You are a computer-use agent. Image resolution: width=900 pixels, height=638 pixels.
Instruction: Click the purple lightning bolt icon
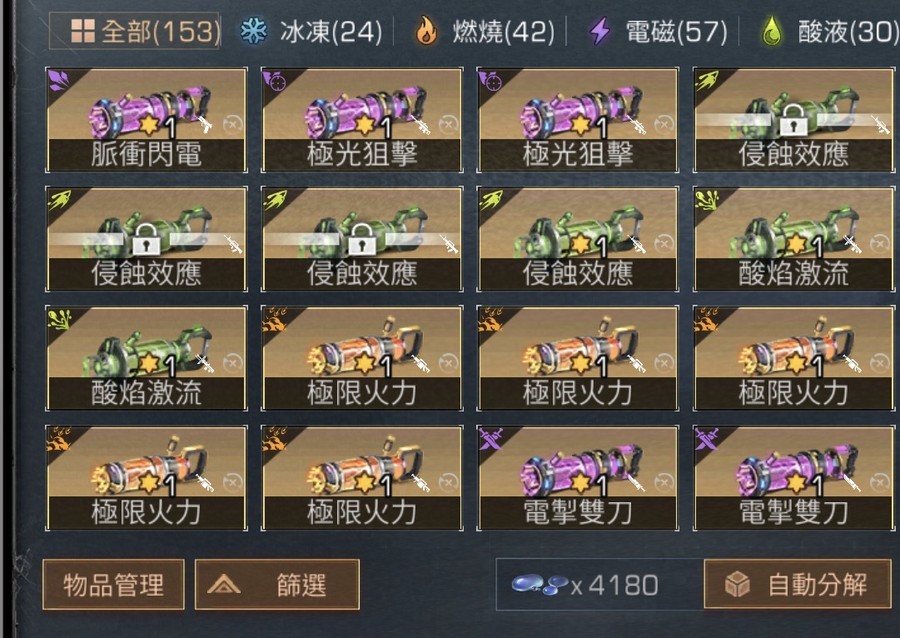(600, 31)
